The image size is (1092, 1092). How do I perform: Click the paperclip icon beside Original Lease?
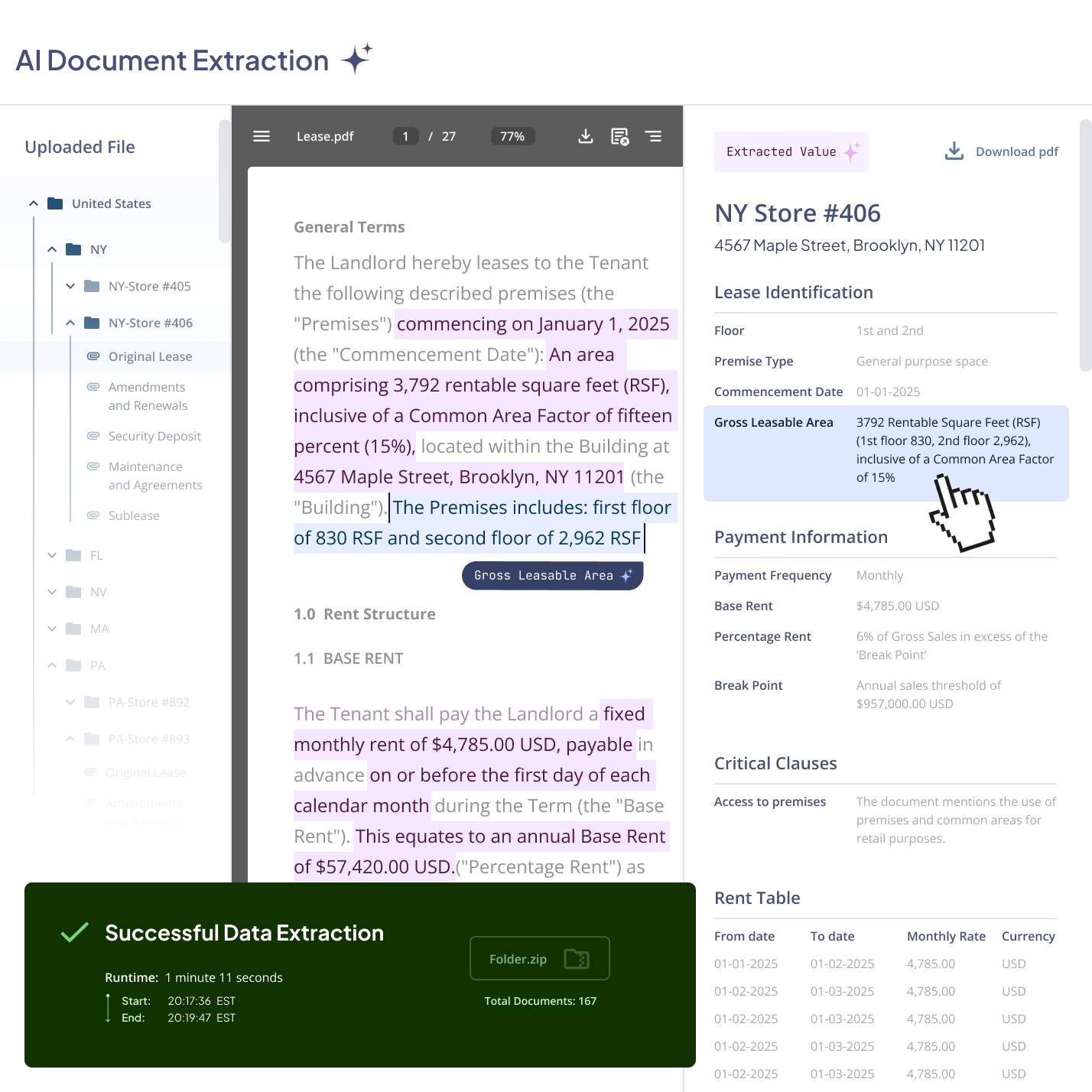coord(93,356)
